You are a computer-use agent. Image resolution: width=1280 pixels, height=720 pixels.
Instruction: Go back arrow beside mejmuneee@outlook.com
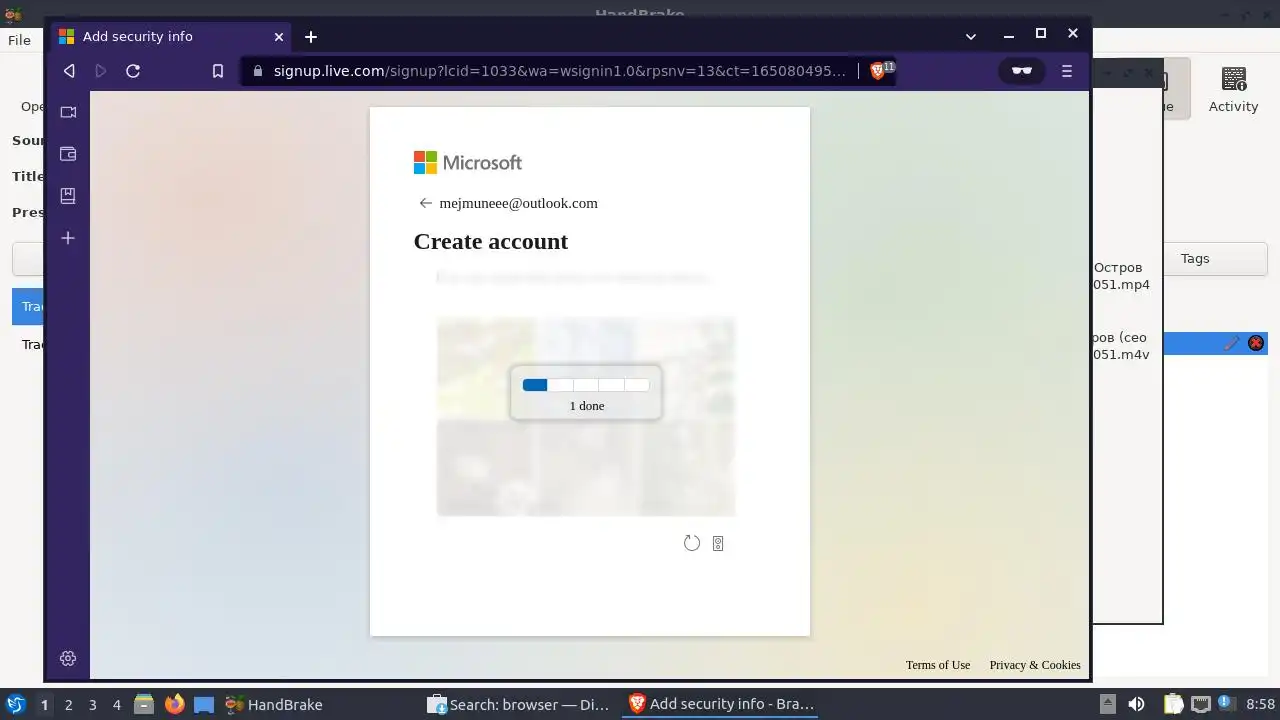[x=425, y=203]
